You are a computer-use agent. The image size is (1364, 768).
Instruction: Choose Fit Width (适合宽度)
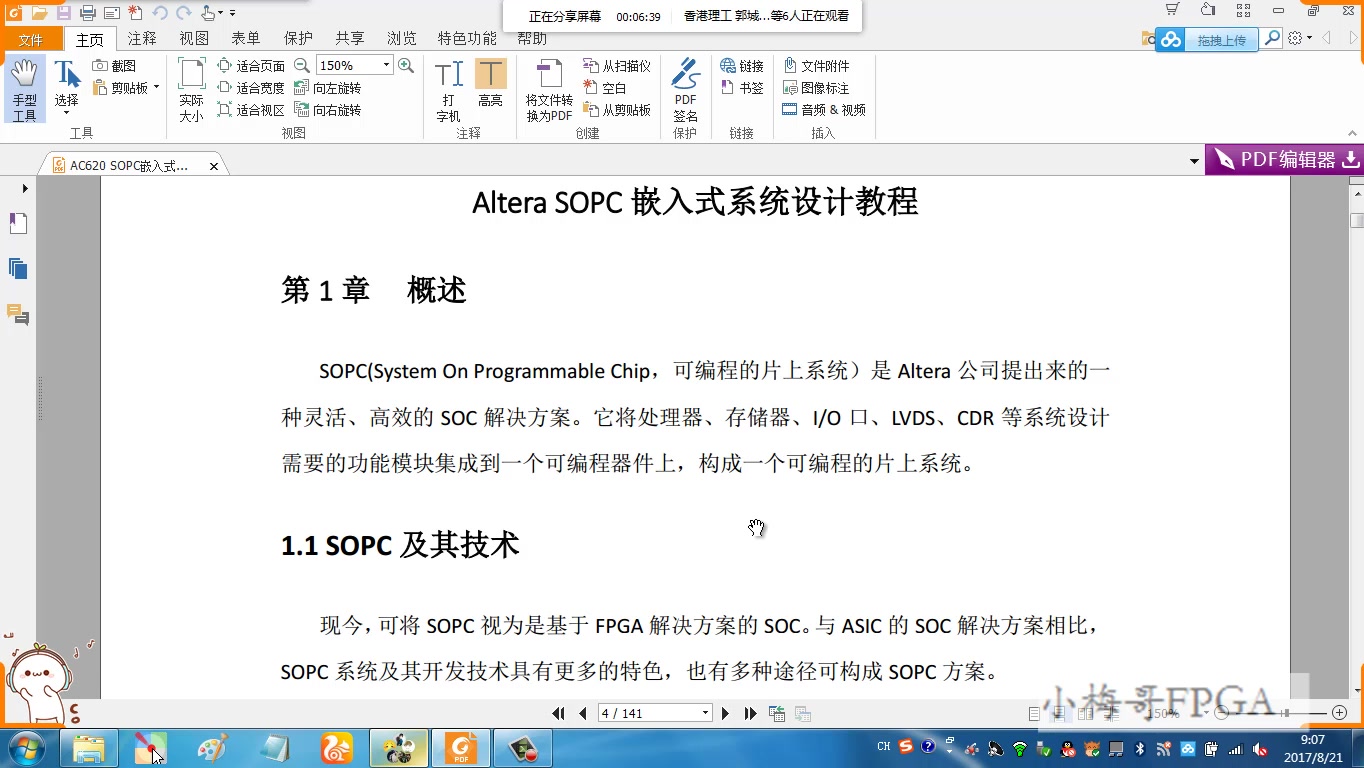coord(252,88)
